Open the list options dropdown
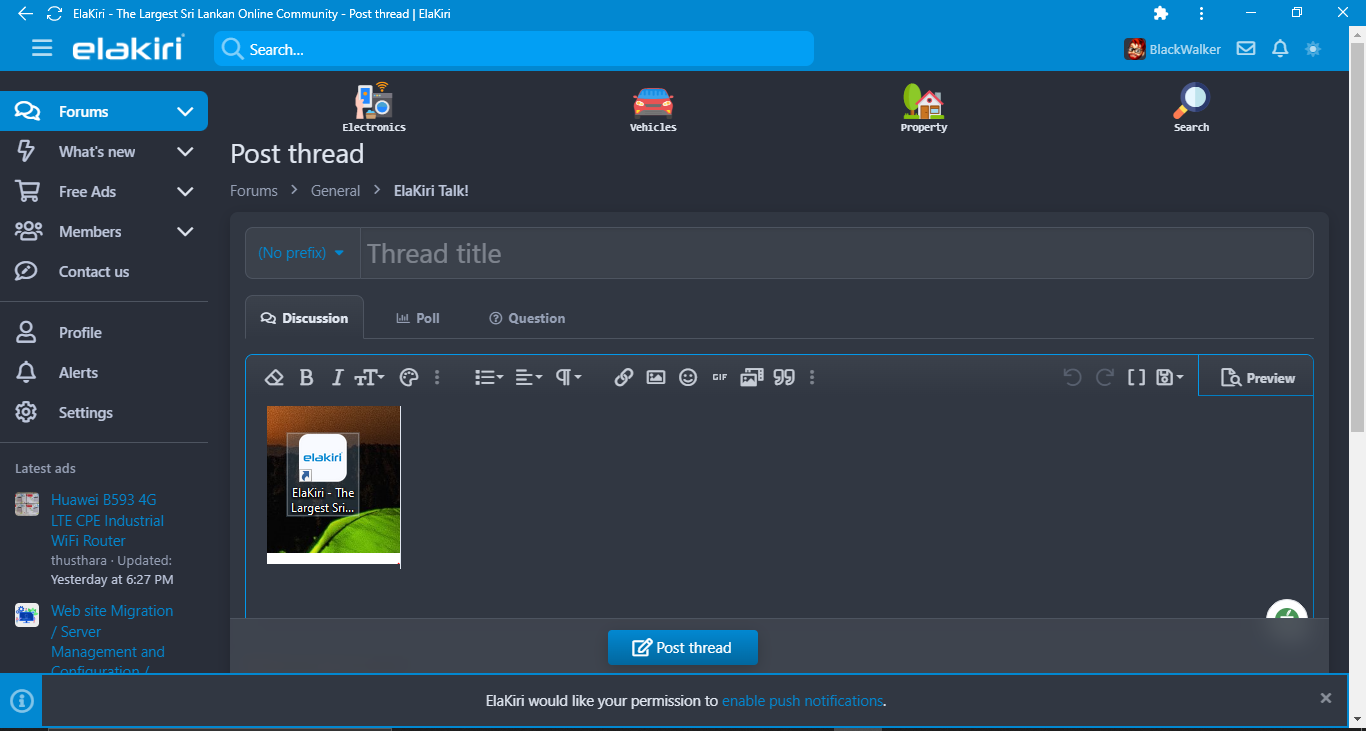This screenshot has width=1366, height=731. click(489, 378)
